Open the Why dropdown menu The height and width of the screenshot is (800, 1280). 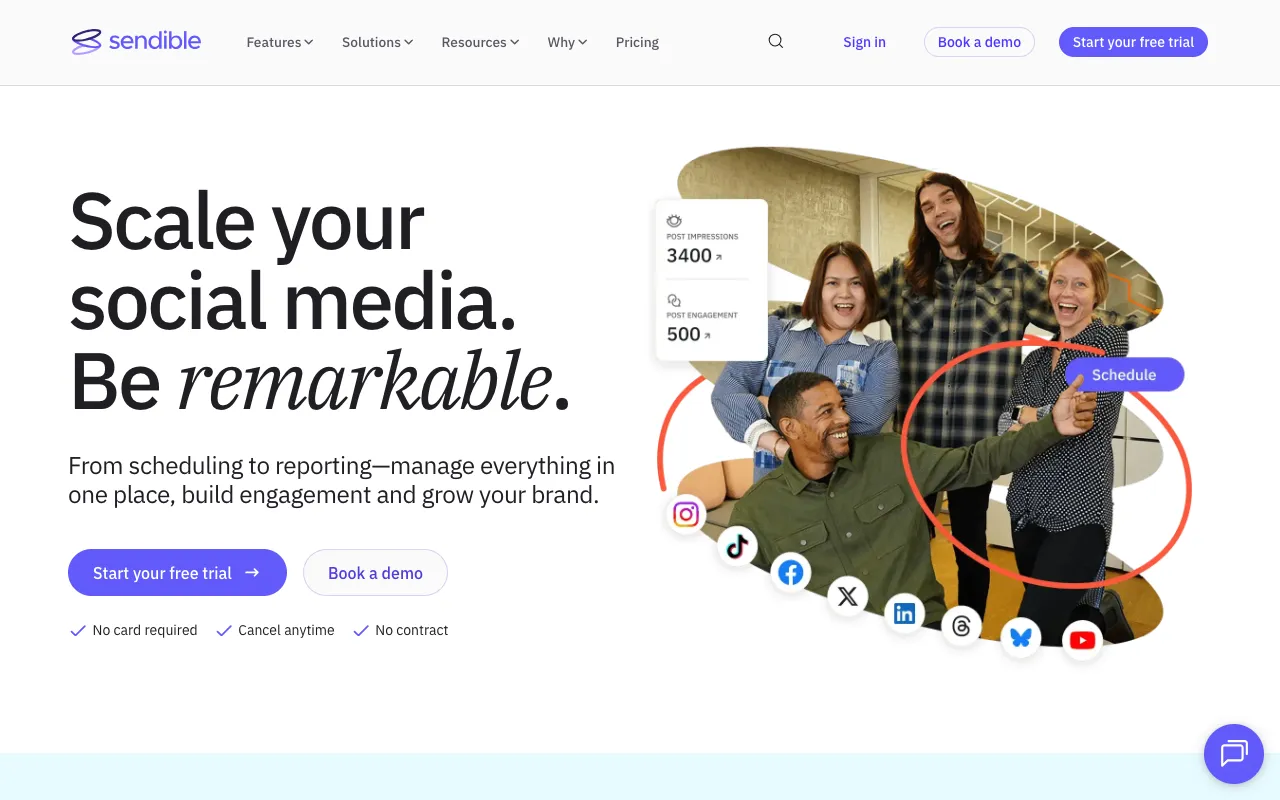coord(567,42)
